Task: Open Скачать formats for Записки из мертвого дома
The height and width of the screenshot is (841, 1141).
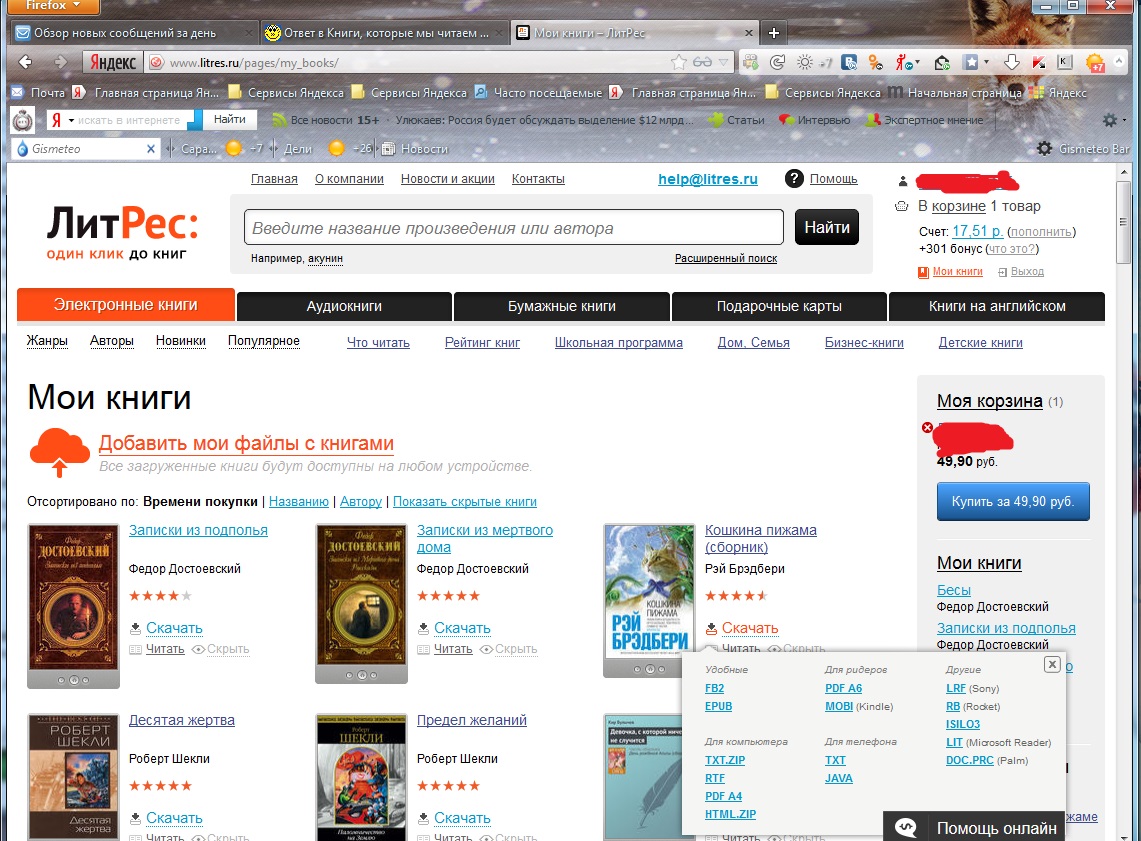Action: coord(462,628)
